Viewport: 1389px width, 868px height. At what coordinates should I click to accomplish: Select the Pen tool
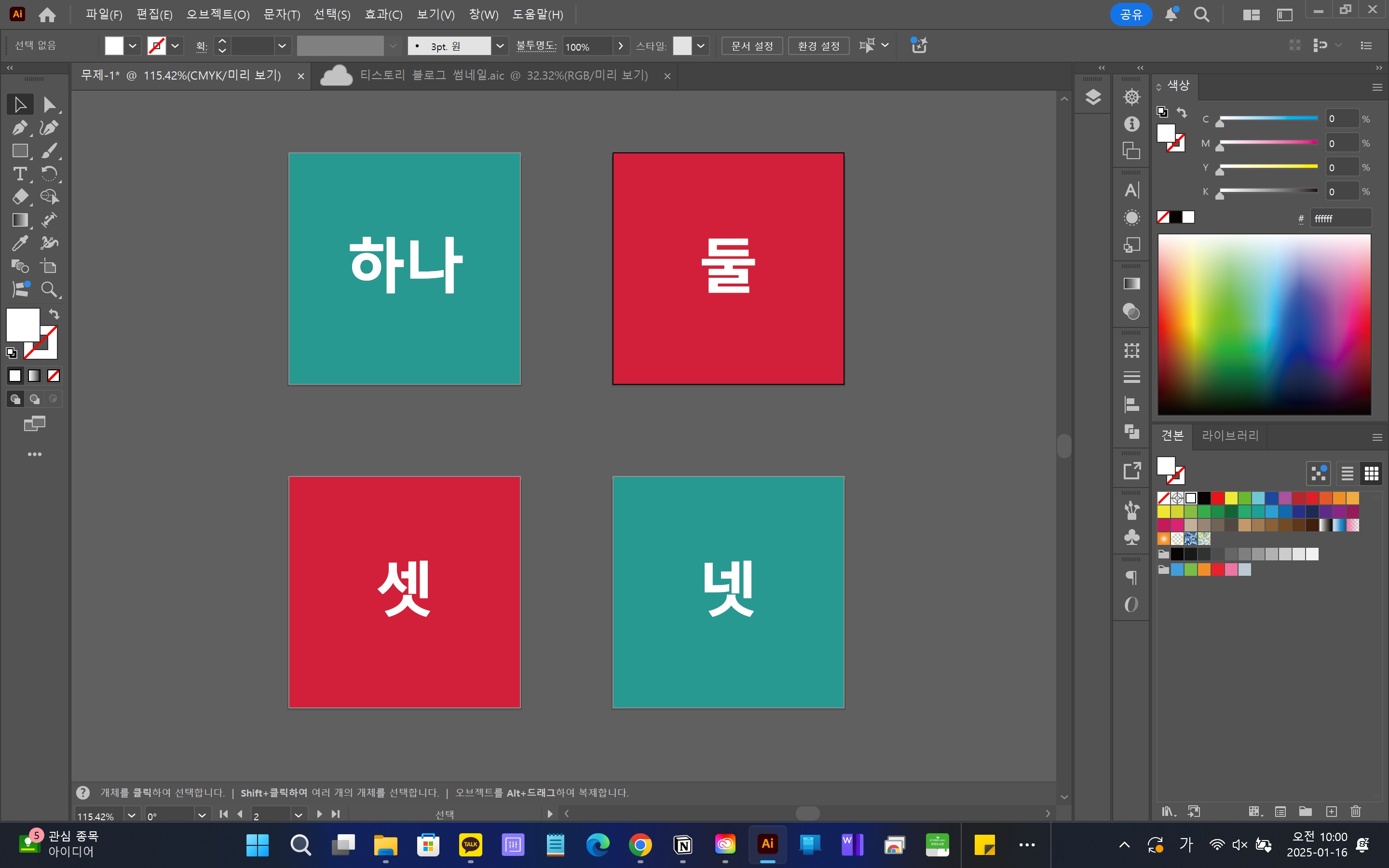tap(20, 127)
